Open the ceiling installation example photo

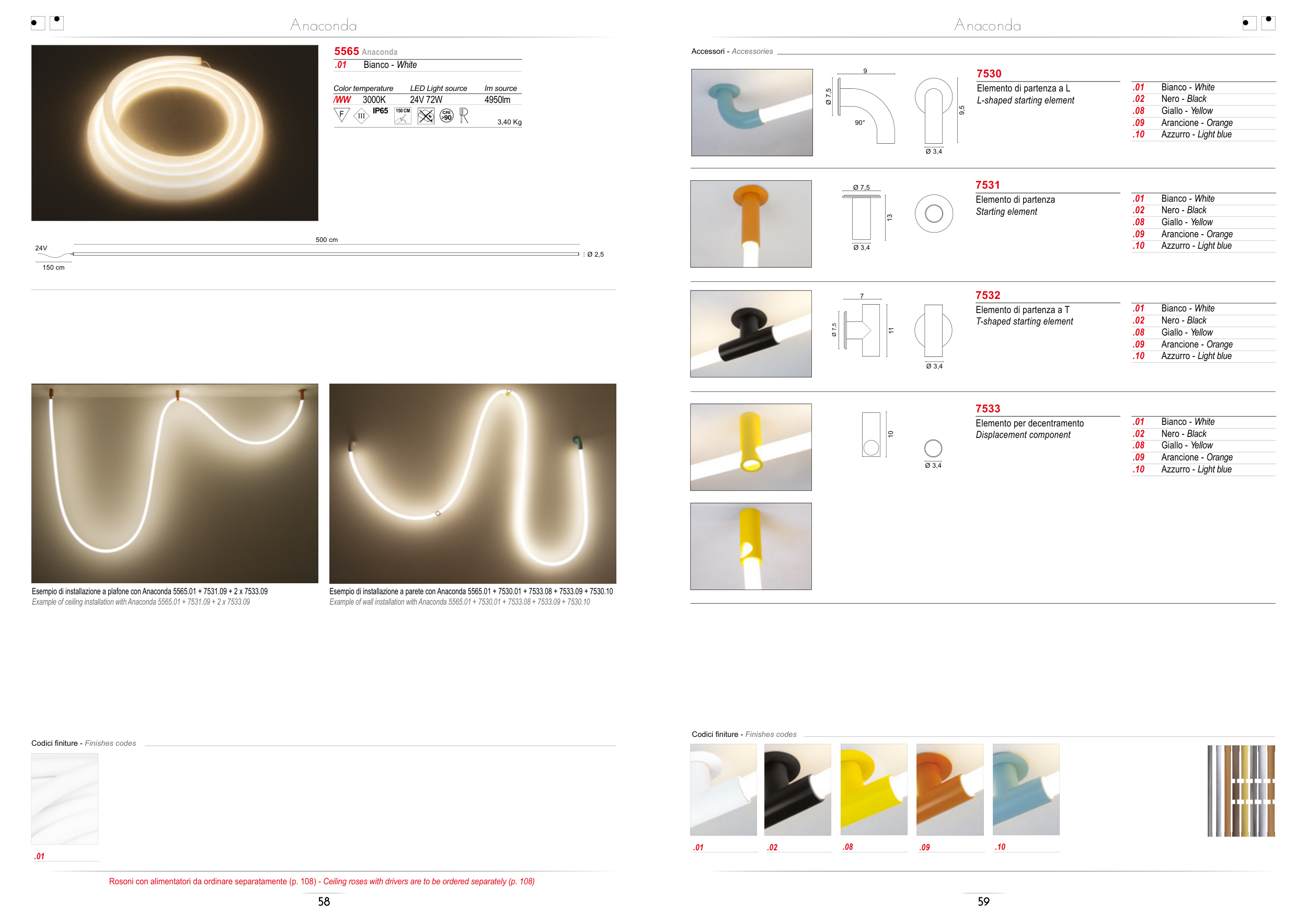coord(175,483)
